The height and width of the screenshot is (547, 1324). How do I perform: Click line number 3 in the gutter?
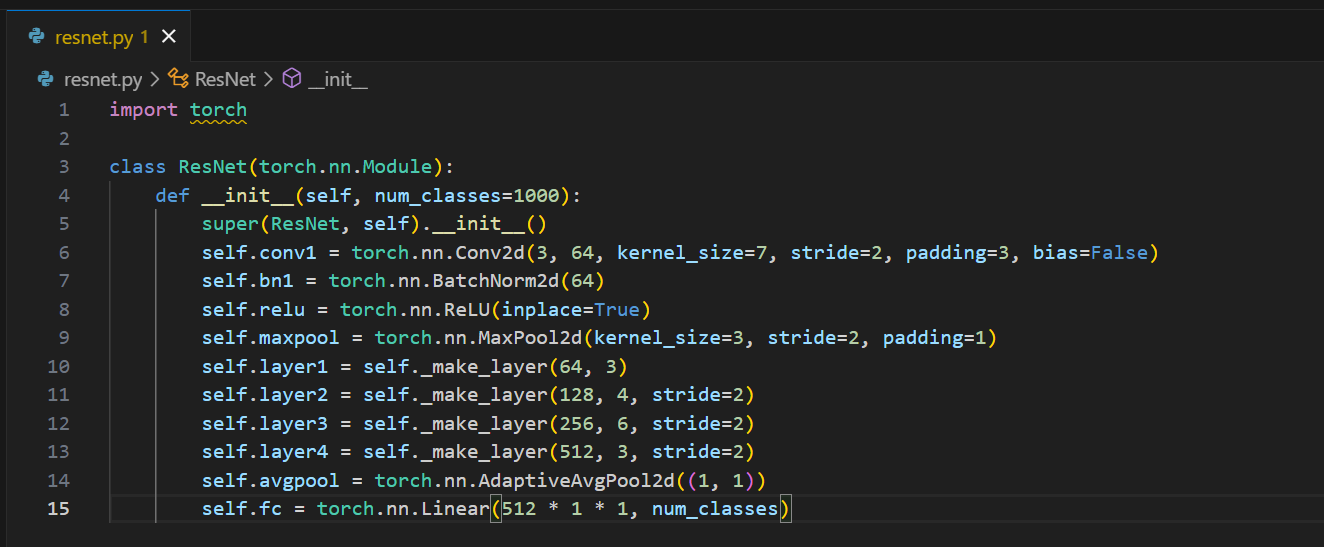pos(64,167)
